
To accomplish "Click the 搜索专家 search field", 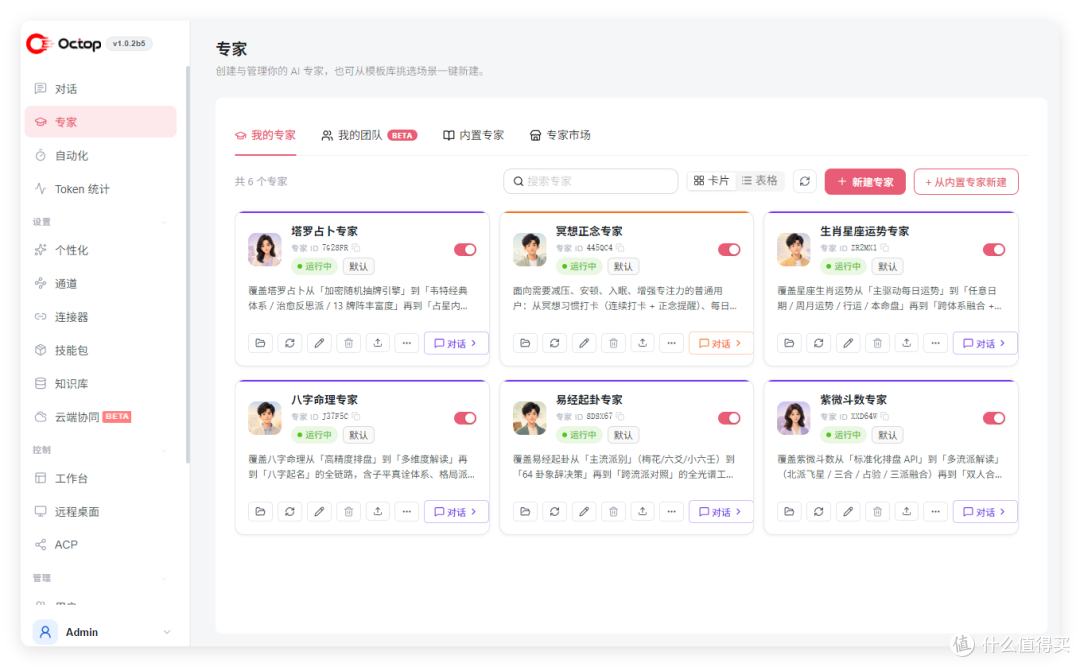I will point(590,181).
